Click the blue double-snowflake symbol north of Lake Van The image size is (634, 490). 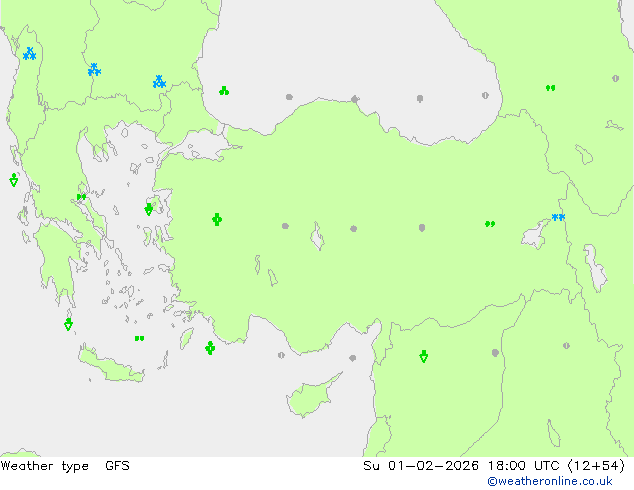point(558,218)
